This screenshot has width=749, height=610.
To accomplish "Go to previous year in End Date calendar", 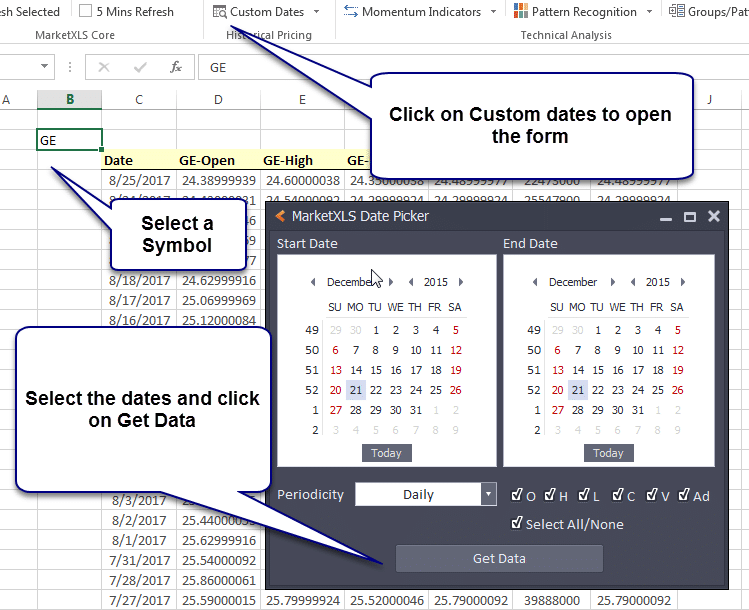I will (633, 282).
